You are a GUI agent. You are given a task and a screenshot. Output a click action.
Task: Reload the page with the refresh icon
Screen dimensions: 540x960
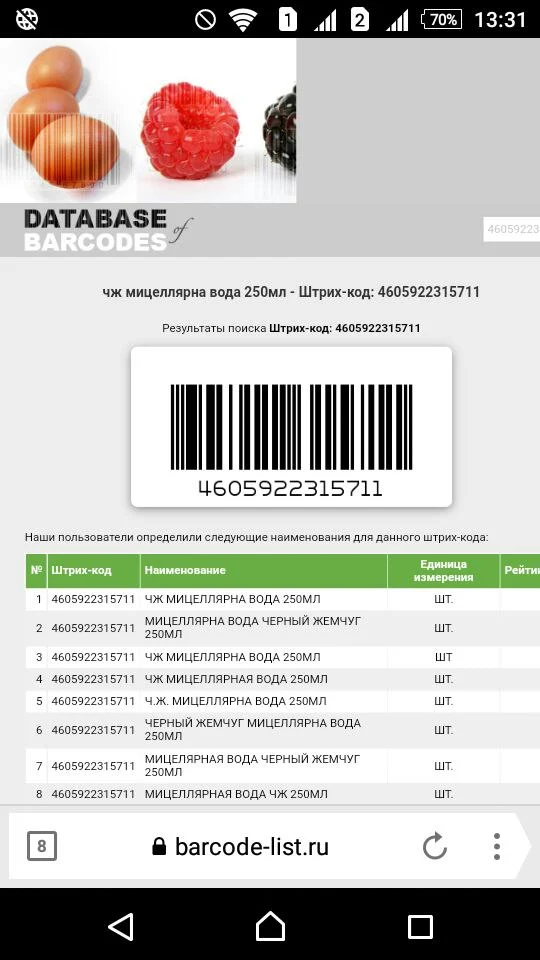pos(435,847)
